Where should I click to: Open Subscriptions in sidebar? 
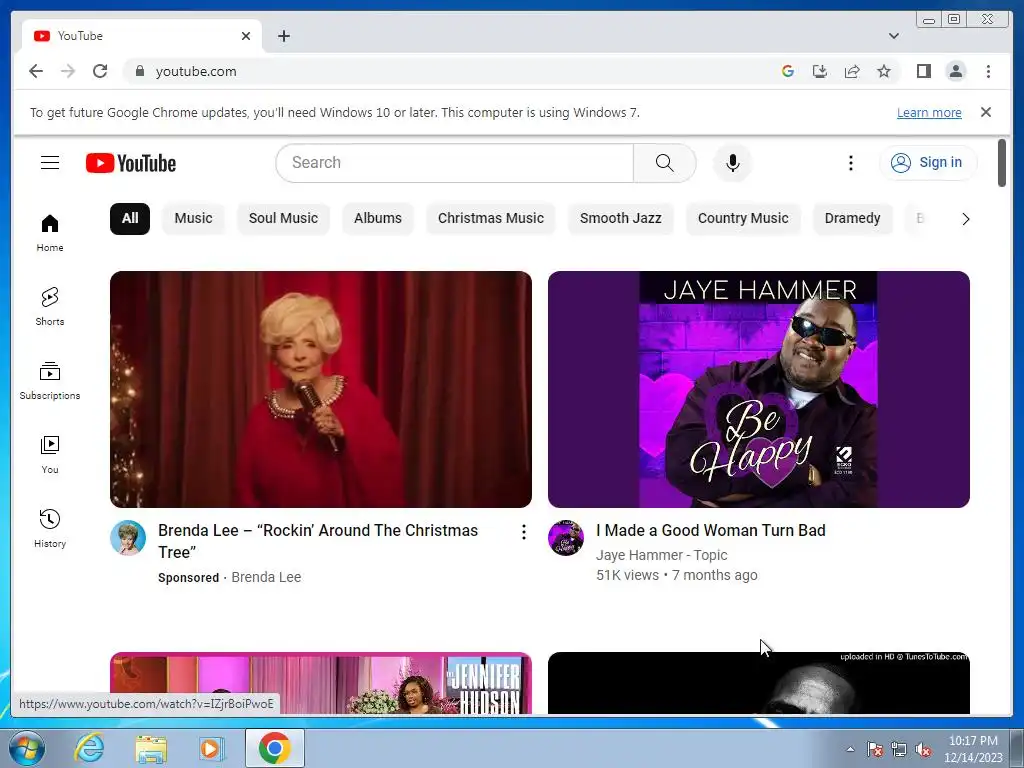[x=50, y=381]
